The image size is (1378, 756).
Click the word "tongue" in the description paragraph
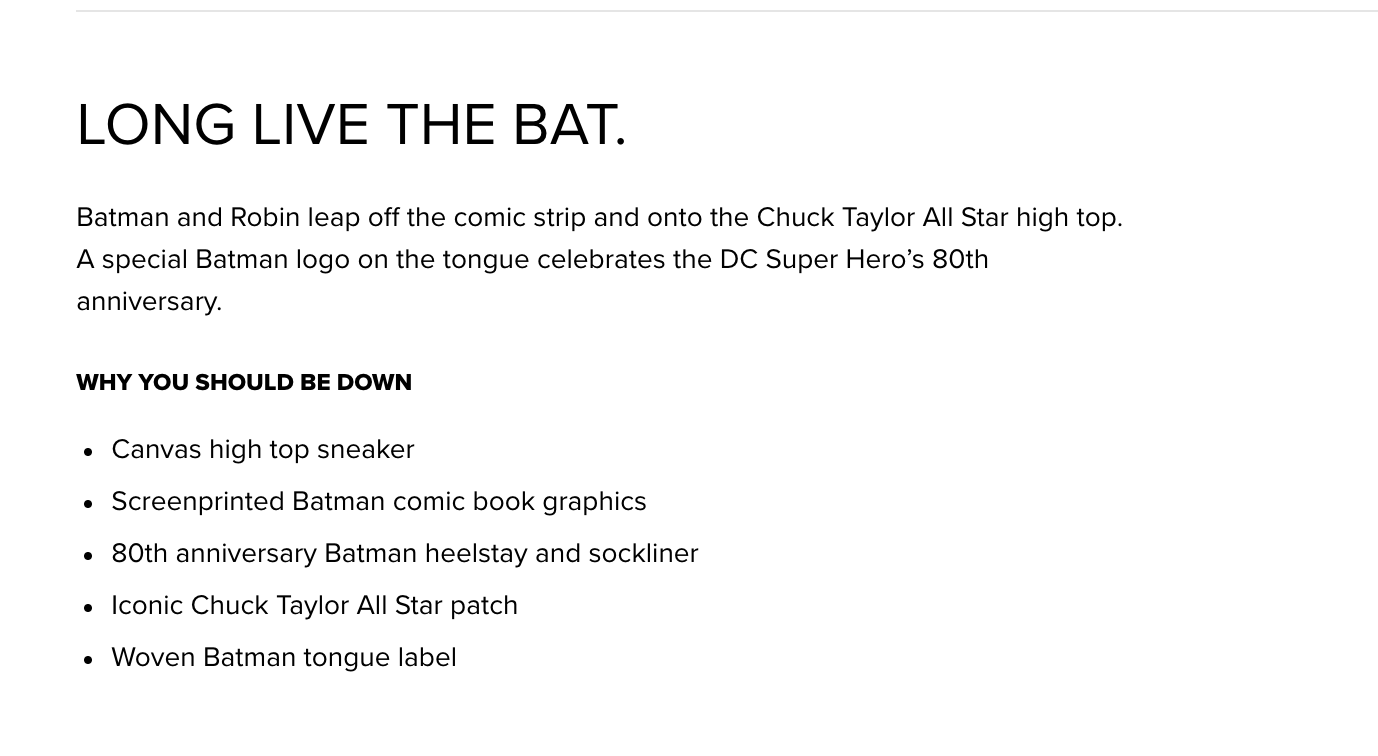click(x=486, y=261)
